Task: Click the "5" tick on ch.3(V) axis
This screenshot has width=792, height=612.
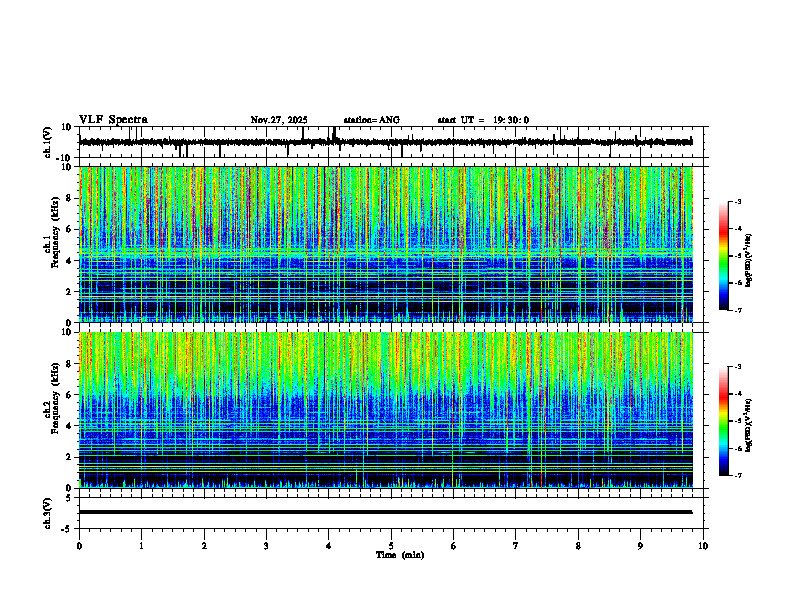Action: click(70, 498)
